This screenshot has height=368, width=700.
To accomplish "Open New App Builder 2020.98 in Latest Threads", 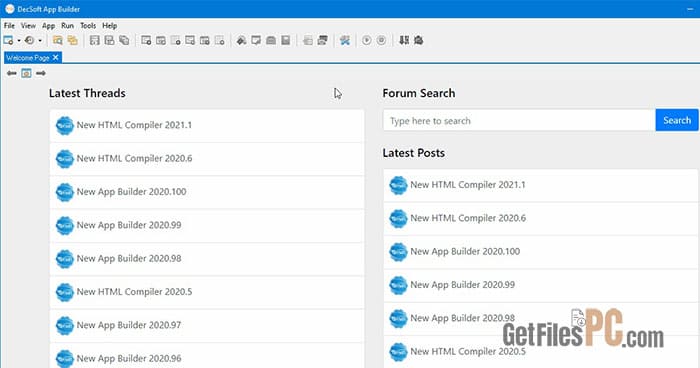I will click(207, 259).
